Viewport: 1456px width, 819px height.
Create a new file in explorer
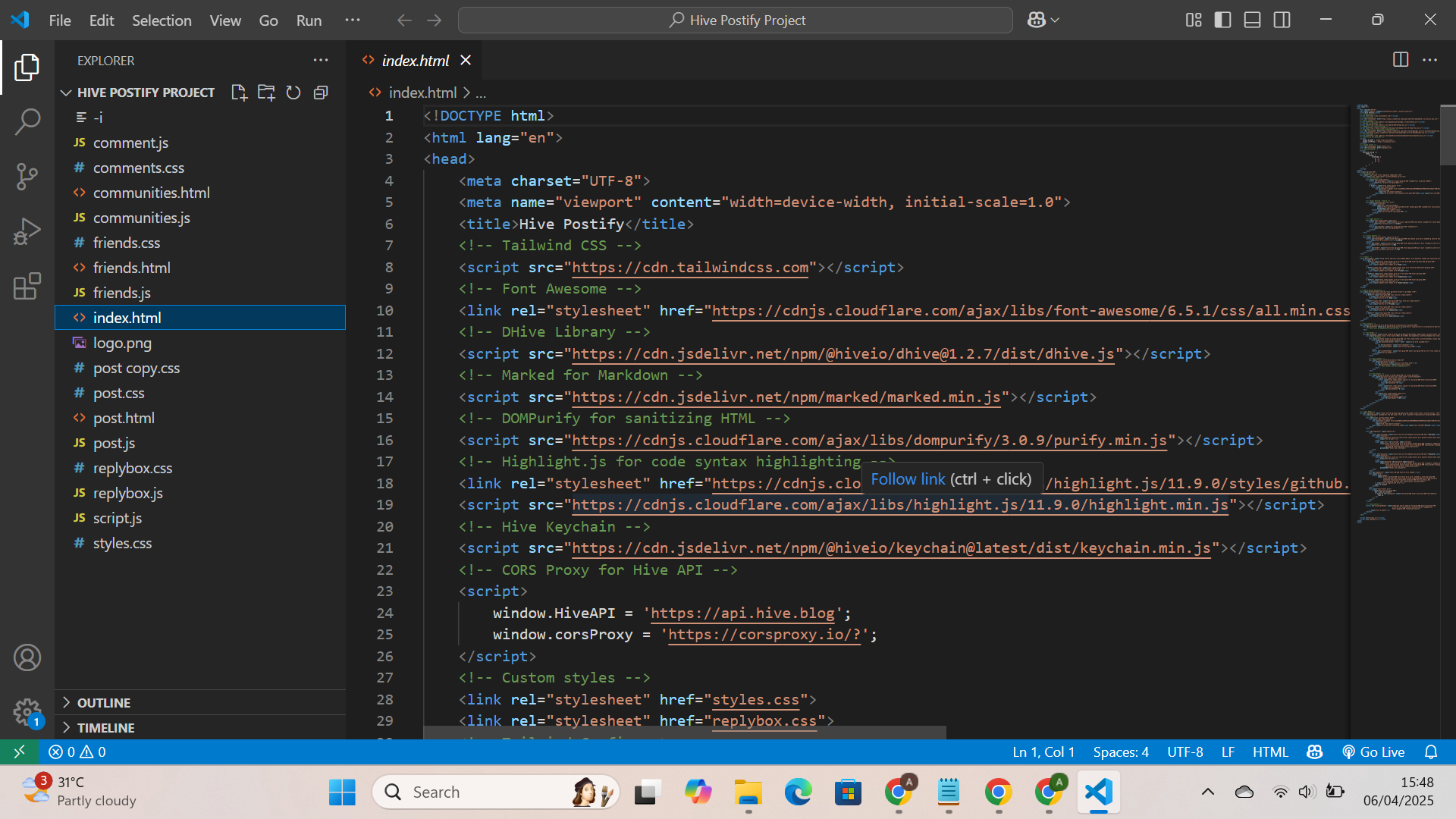239,93
